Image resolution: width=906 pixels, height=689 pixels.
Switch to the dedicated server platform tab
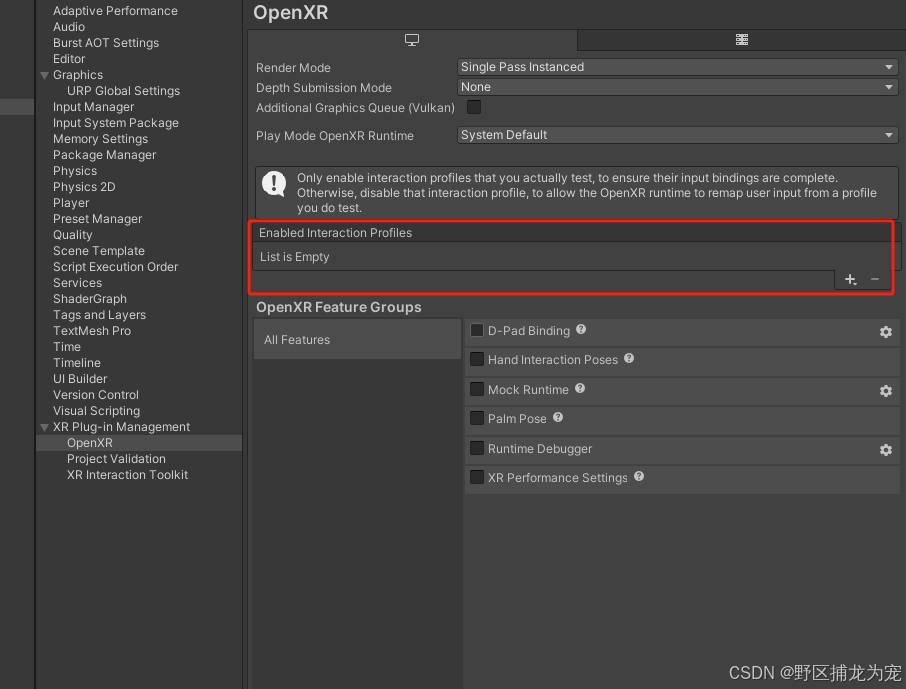tap(742, 40)
